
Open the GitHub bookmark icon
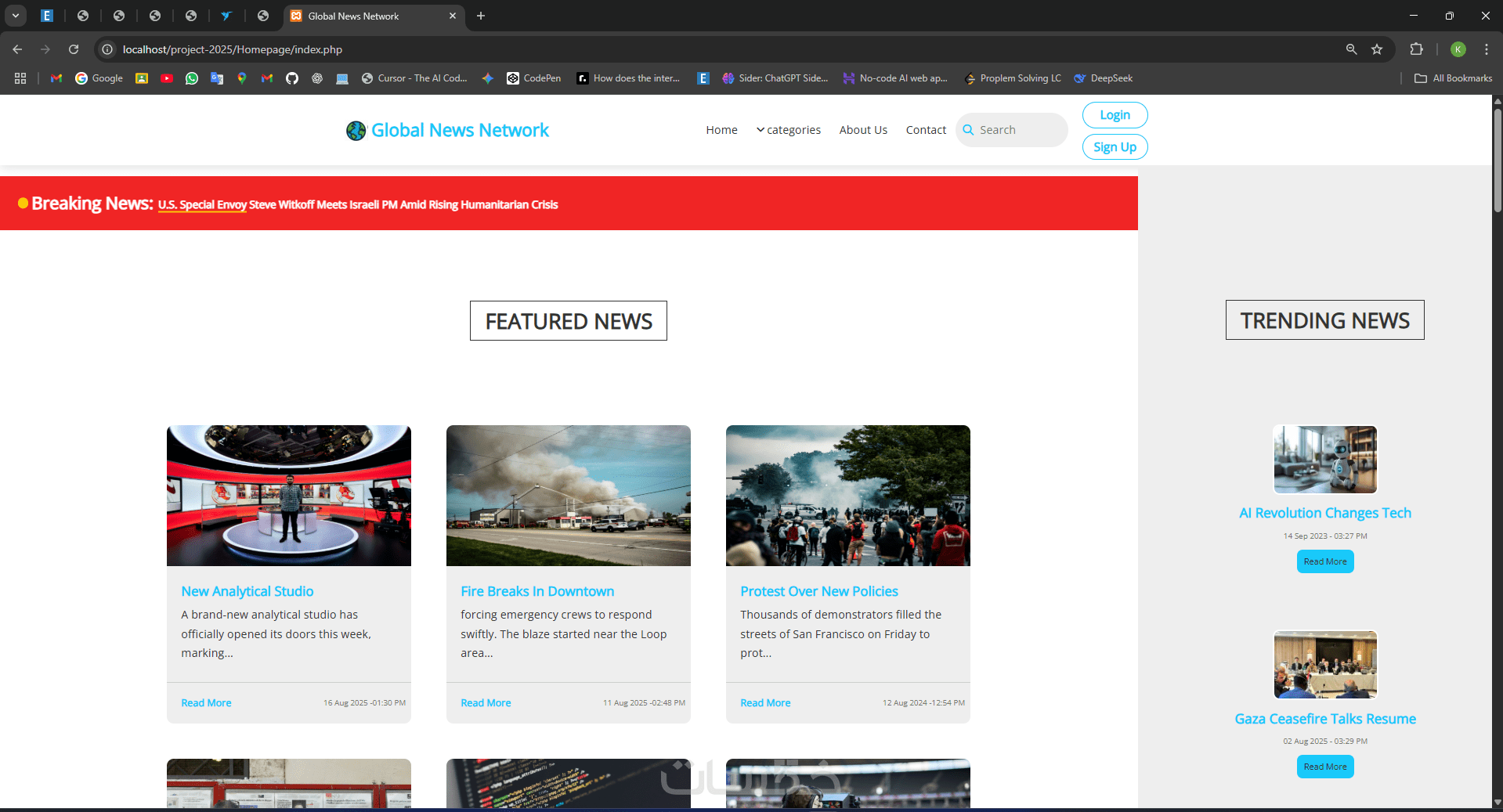(x=292, y=78)
